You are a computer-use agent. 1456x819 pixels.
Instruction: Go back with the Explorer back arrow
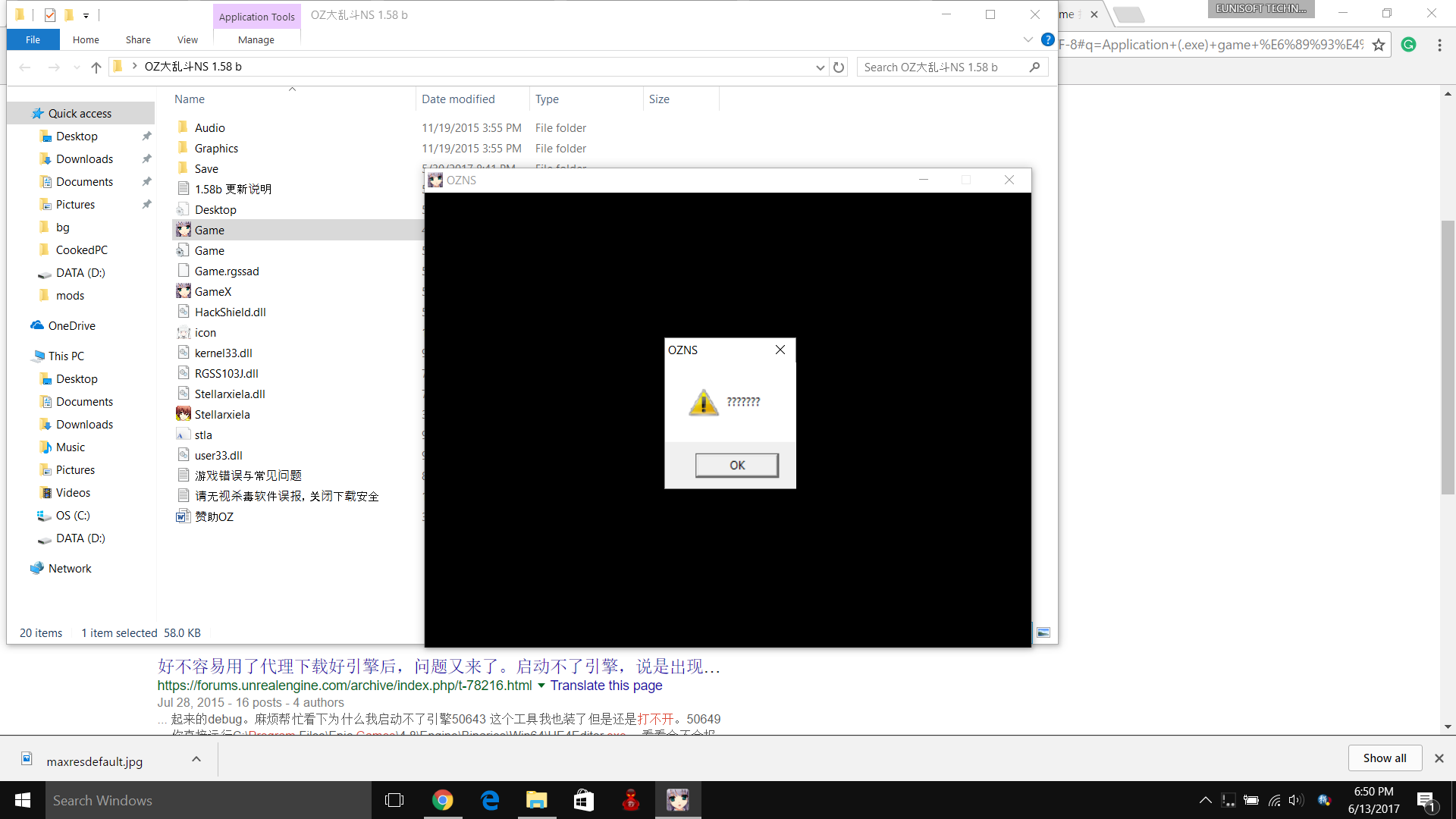tap(25, 67)
